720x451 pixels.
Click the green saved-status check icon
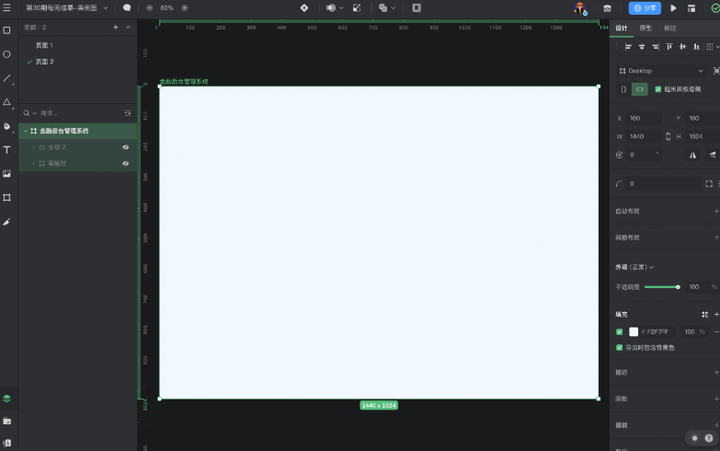click(715, 8)
